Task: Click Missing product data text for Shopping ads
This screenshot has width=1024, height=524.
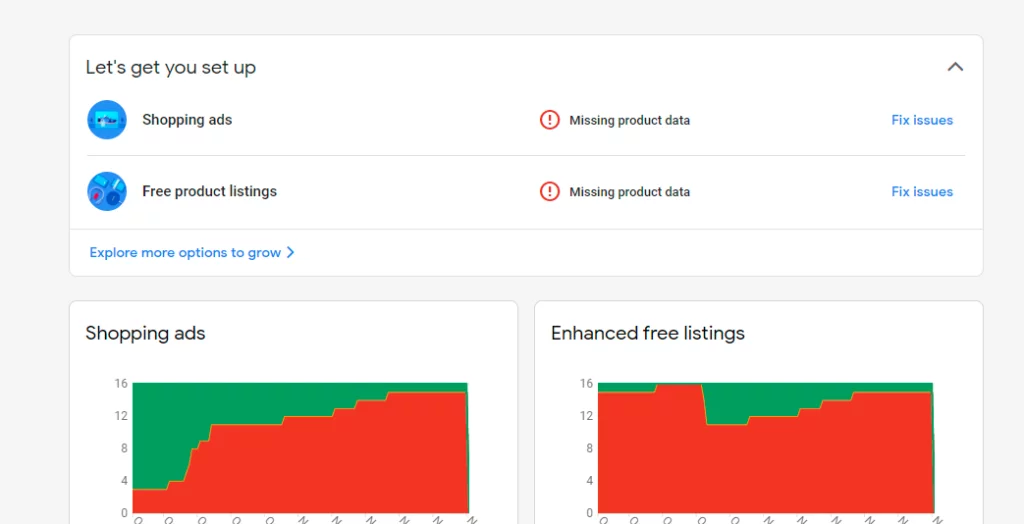Action: 629,121
